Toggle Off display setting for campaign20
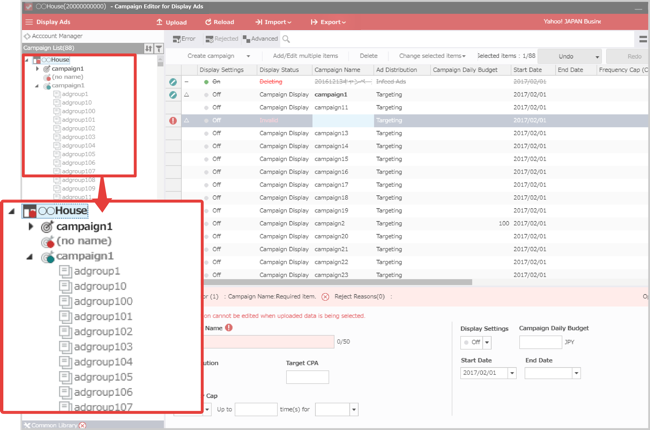Viewport: 650px width, 430px height. pos(213,236)
